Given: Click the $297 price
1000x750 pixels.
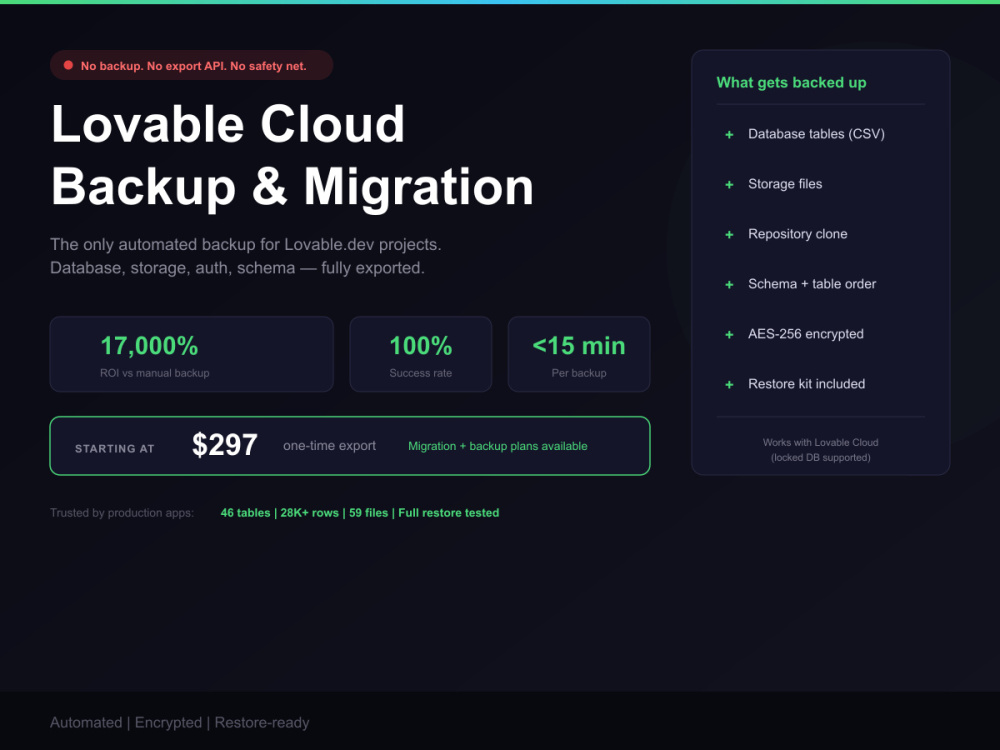Looking at the screenshot, I should click(224, 445).
